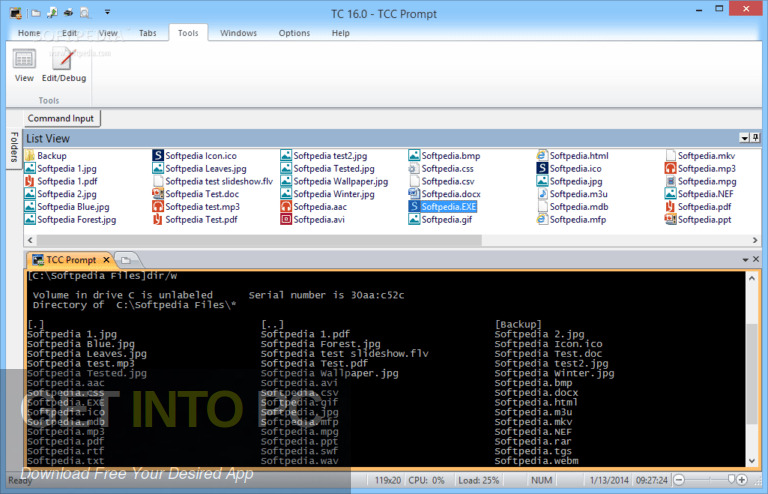The width and height of the screenshot is (768, 494).
Task: Click Softpedia test slideshow.flv in list view
Action: [213, 181]
